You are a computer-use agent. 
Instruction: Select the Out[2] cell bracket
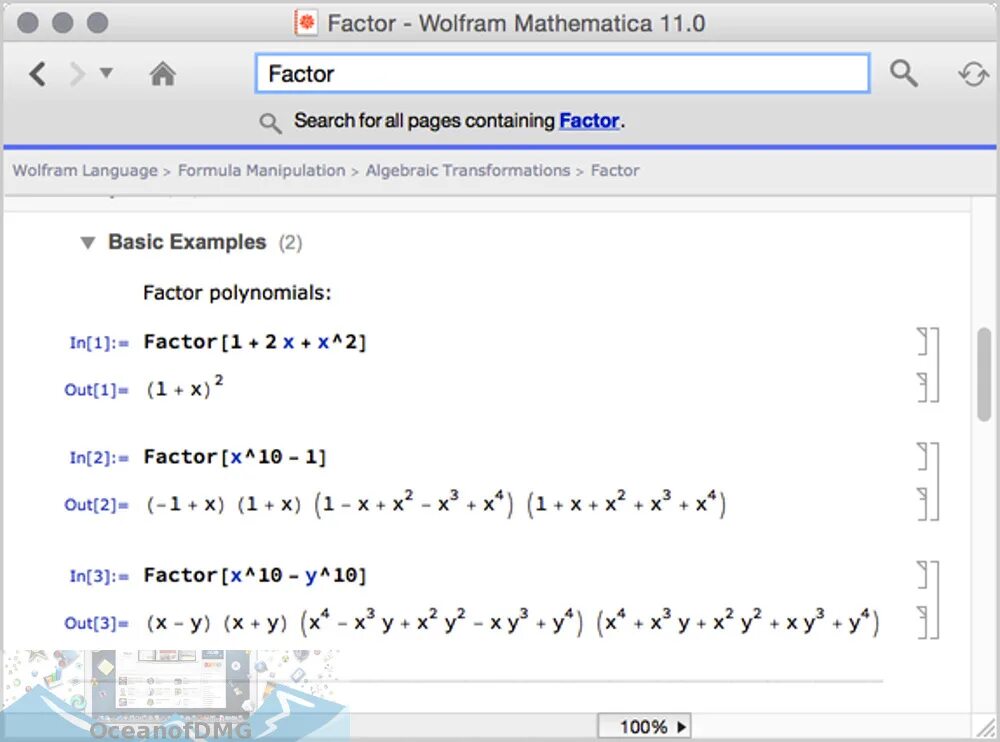point(923,504)
